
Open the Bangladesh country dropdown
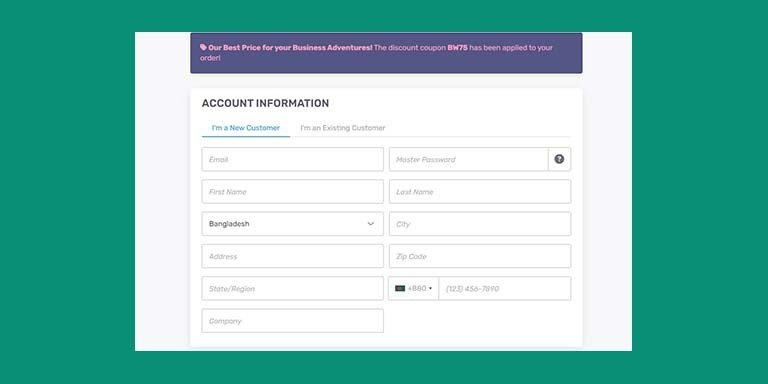coord(292,224)
